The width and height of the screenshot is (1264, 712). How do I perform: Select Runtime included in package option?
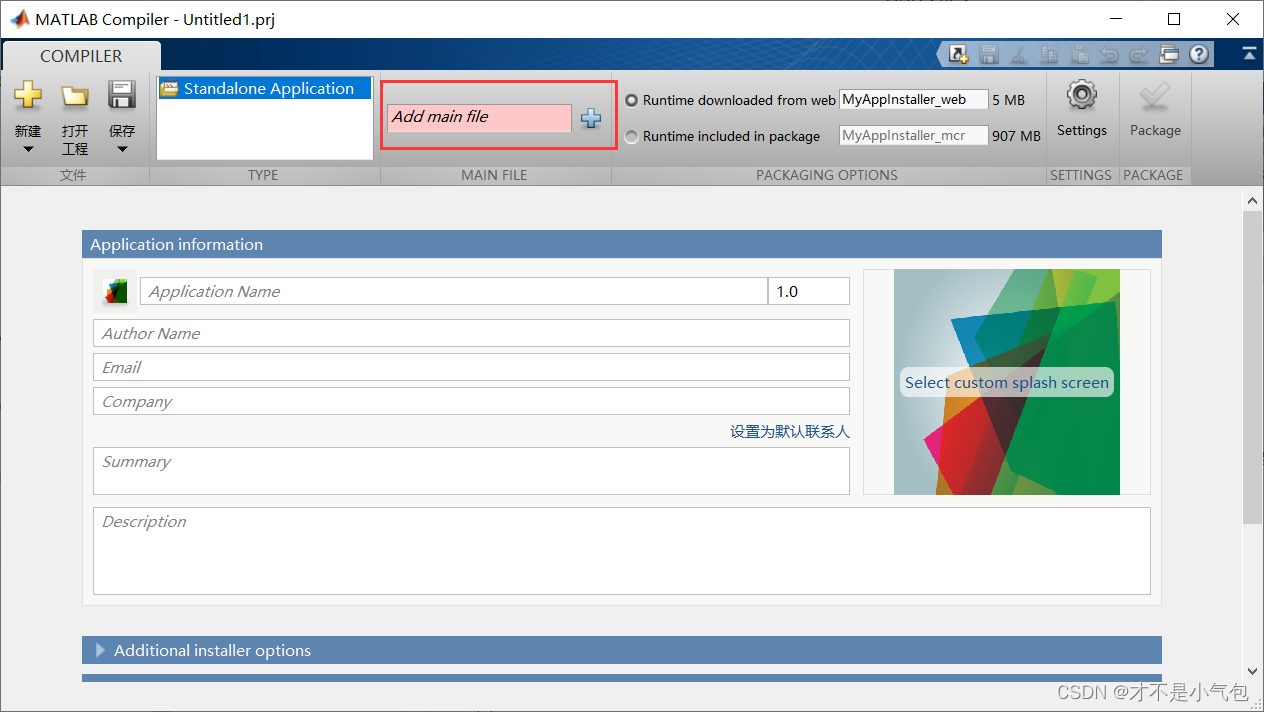[632, 136]
